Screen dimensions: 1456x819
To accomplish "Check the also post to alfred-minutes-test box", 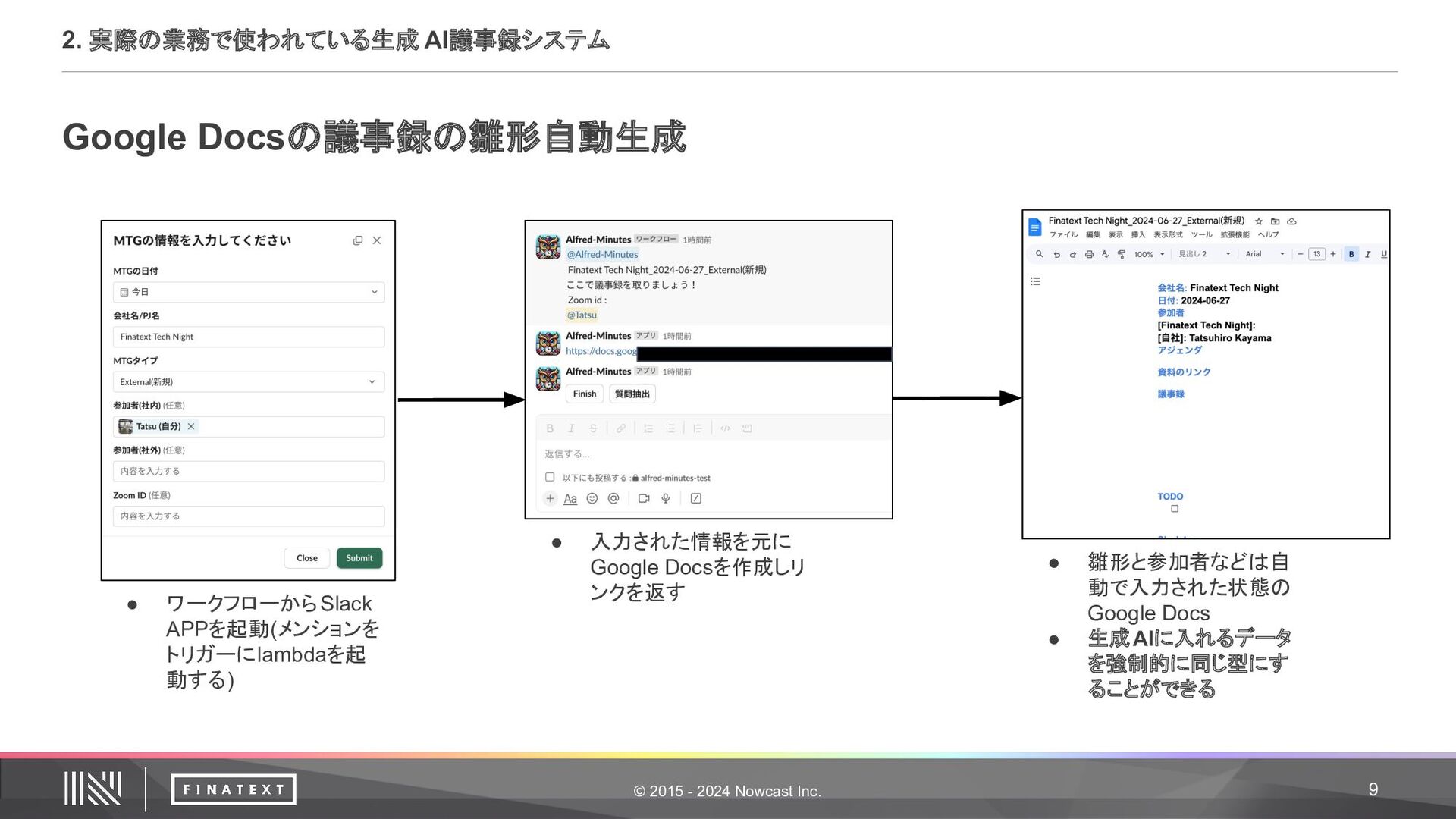I will (550, 477).
